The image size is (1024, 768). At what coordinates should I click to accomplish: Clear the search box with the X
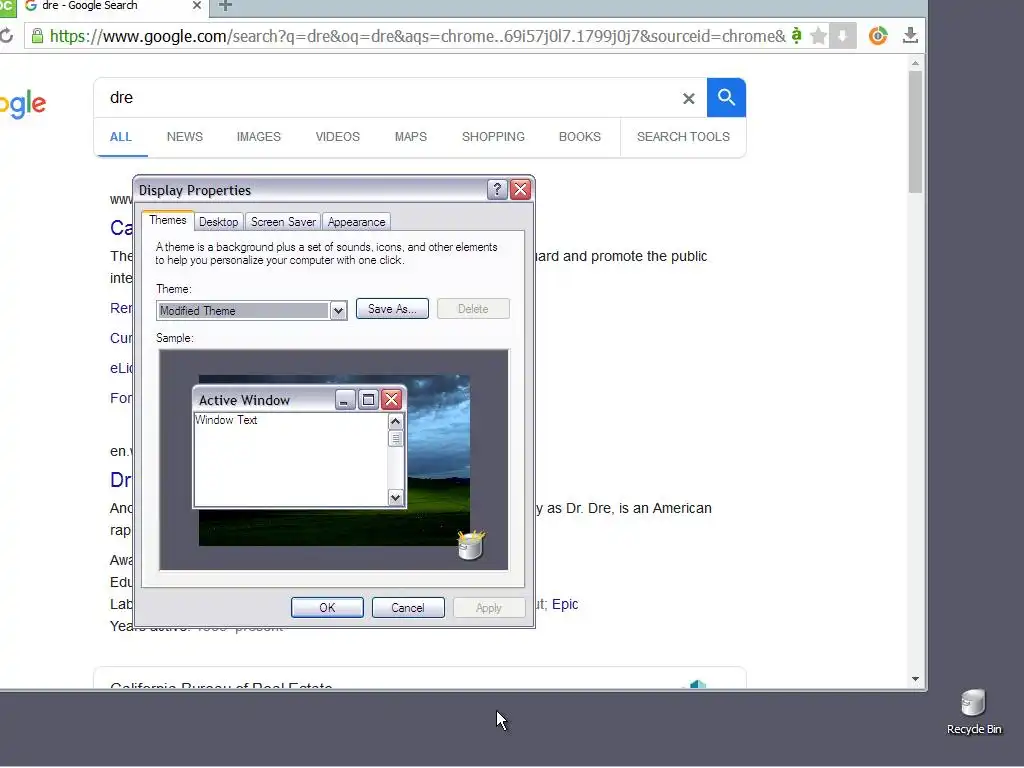tap(688, 99)
